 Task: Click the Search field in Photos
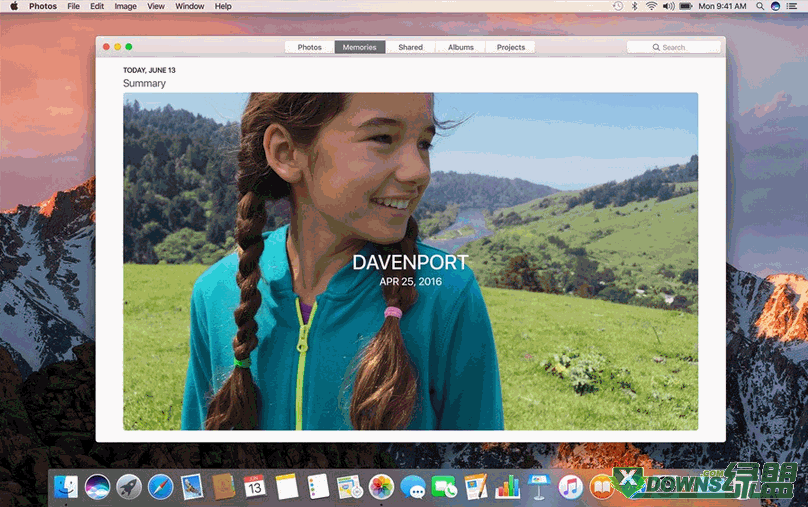[674, 47]
